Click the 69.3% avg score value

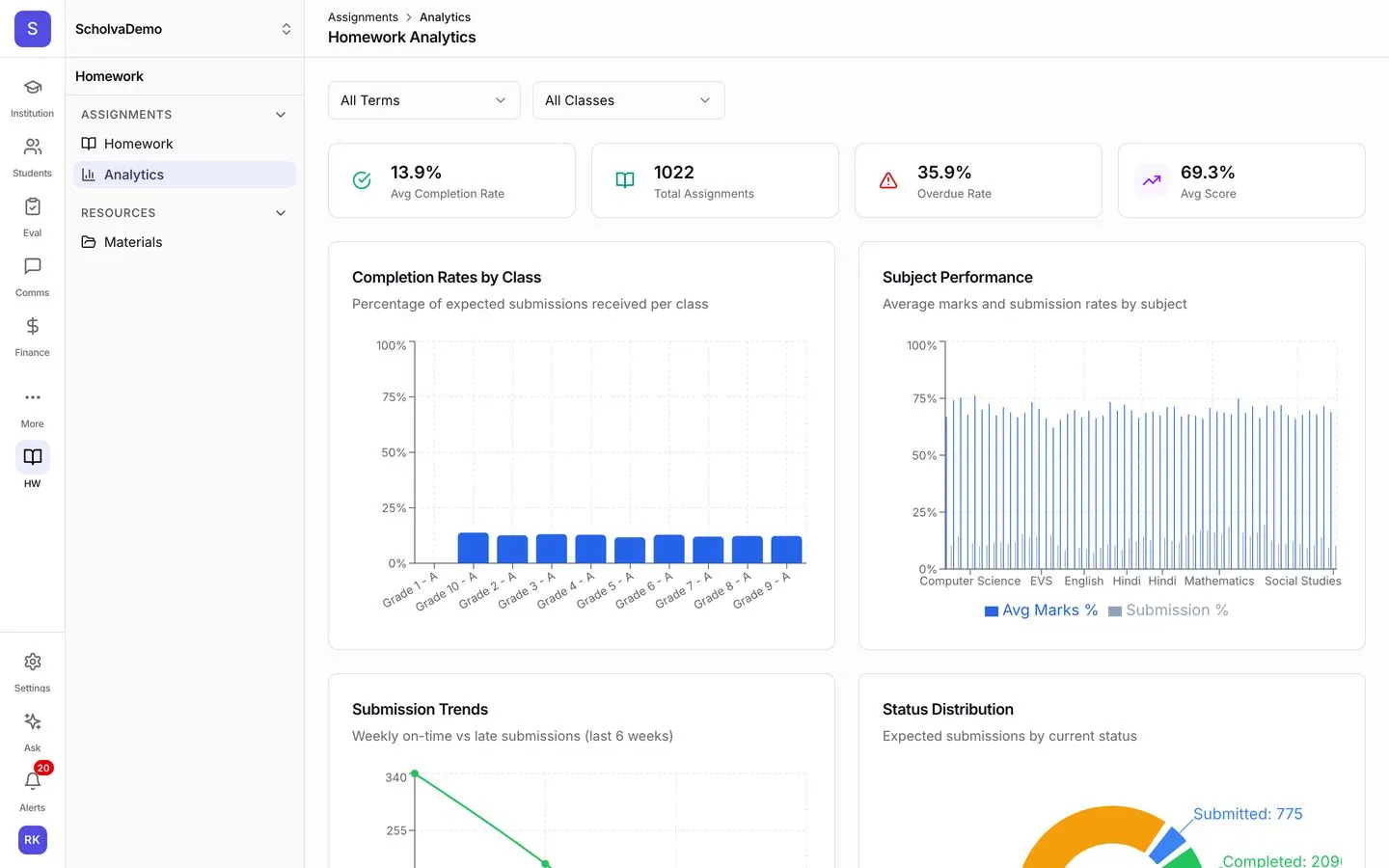pos(1208,173)
